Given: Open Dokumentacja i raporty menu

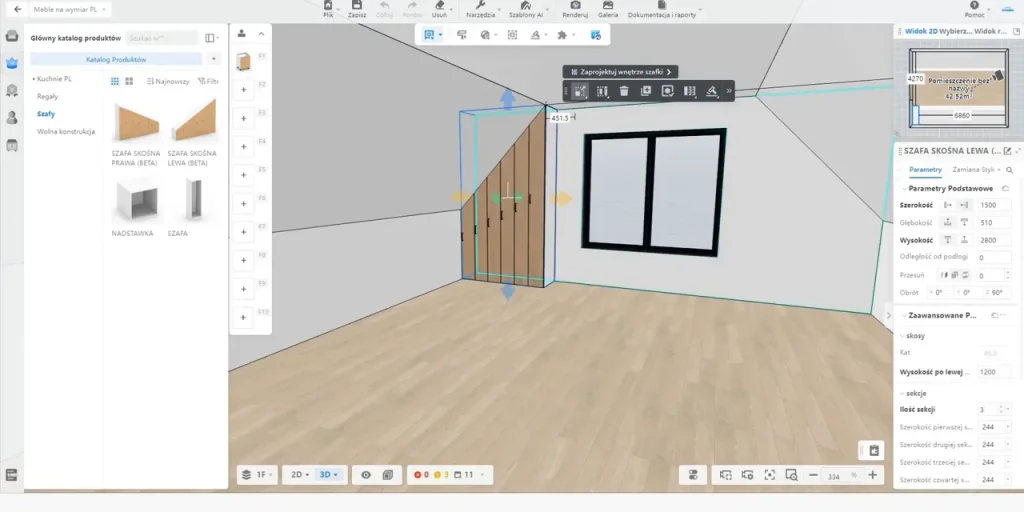Looking at the screenshot, I should [662, 9].
